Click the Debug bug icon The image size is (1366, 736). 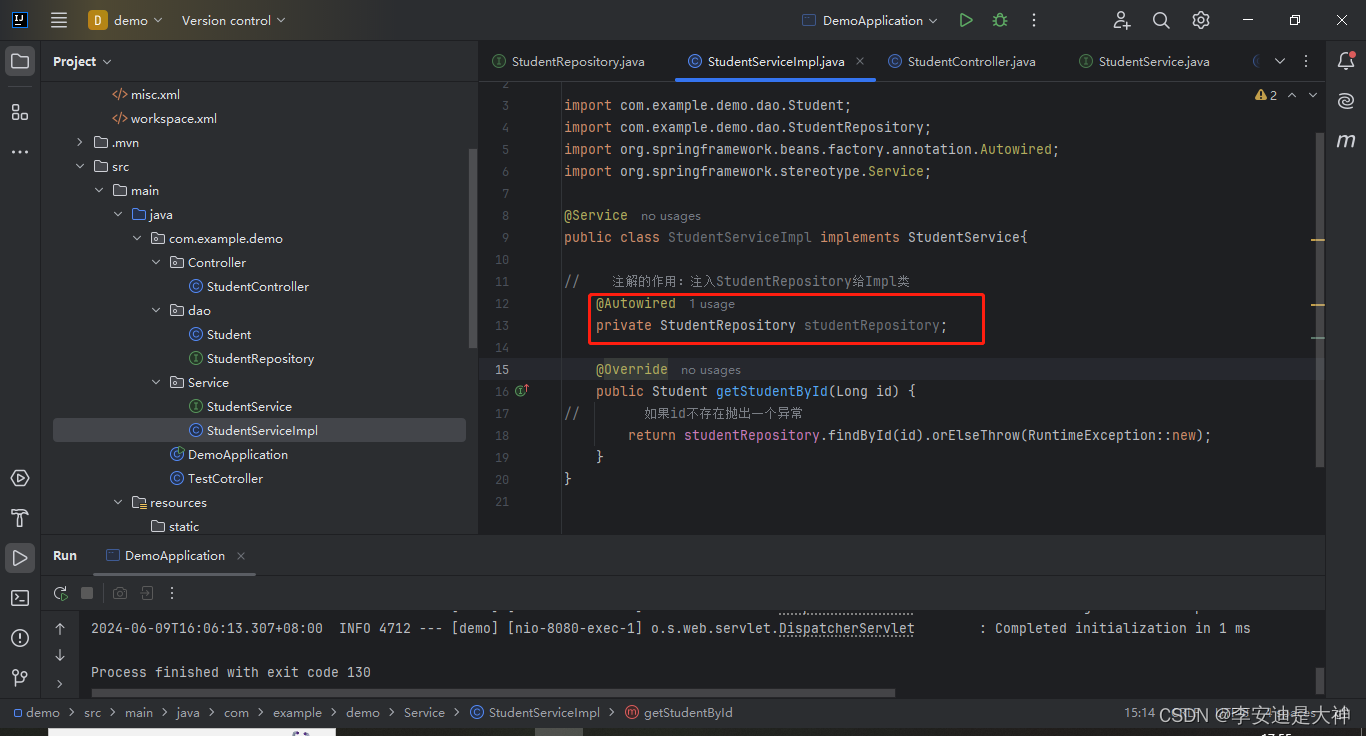pos(999,20)
